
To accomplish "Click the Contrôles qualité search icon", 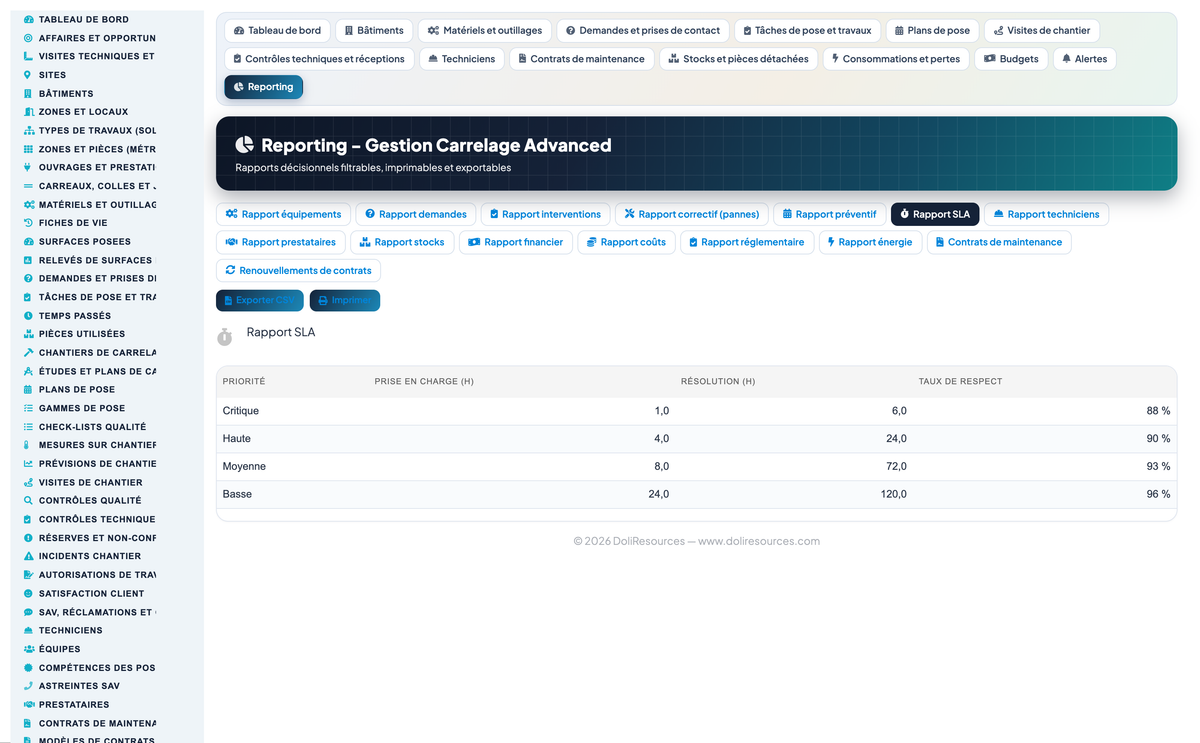I will click(28, 501).
